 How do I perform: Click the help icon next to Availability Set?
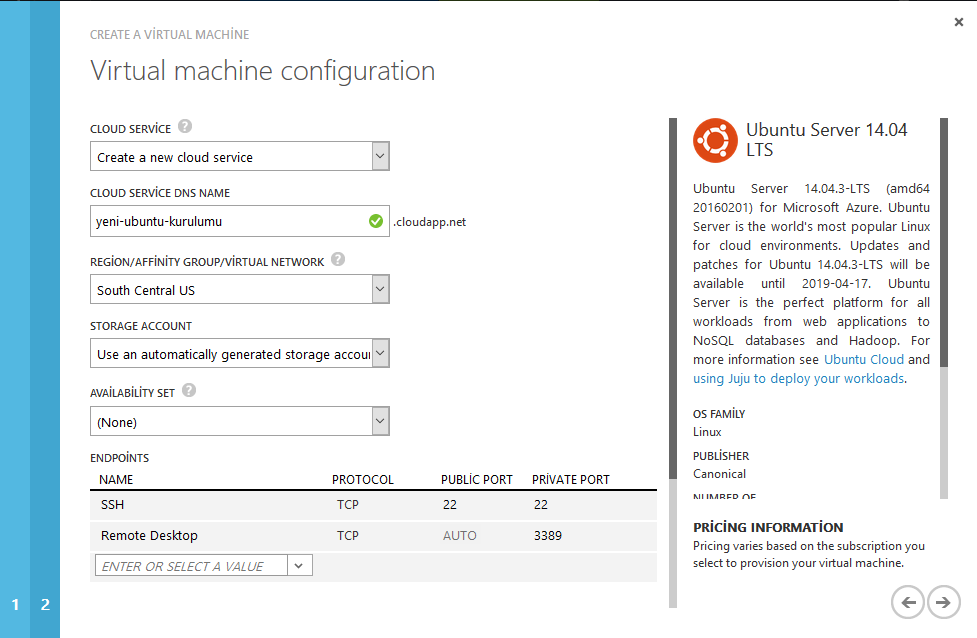tap(189, 391)
